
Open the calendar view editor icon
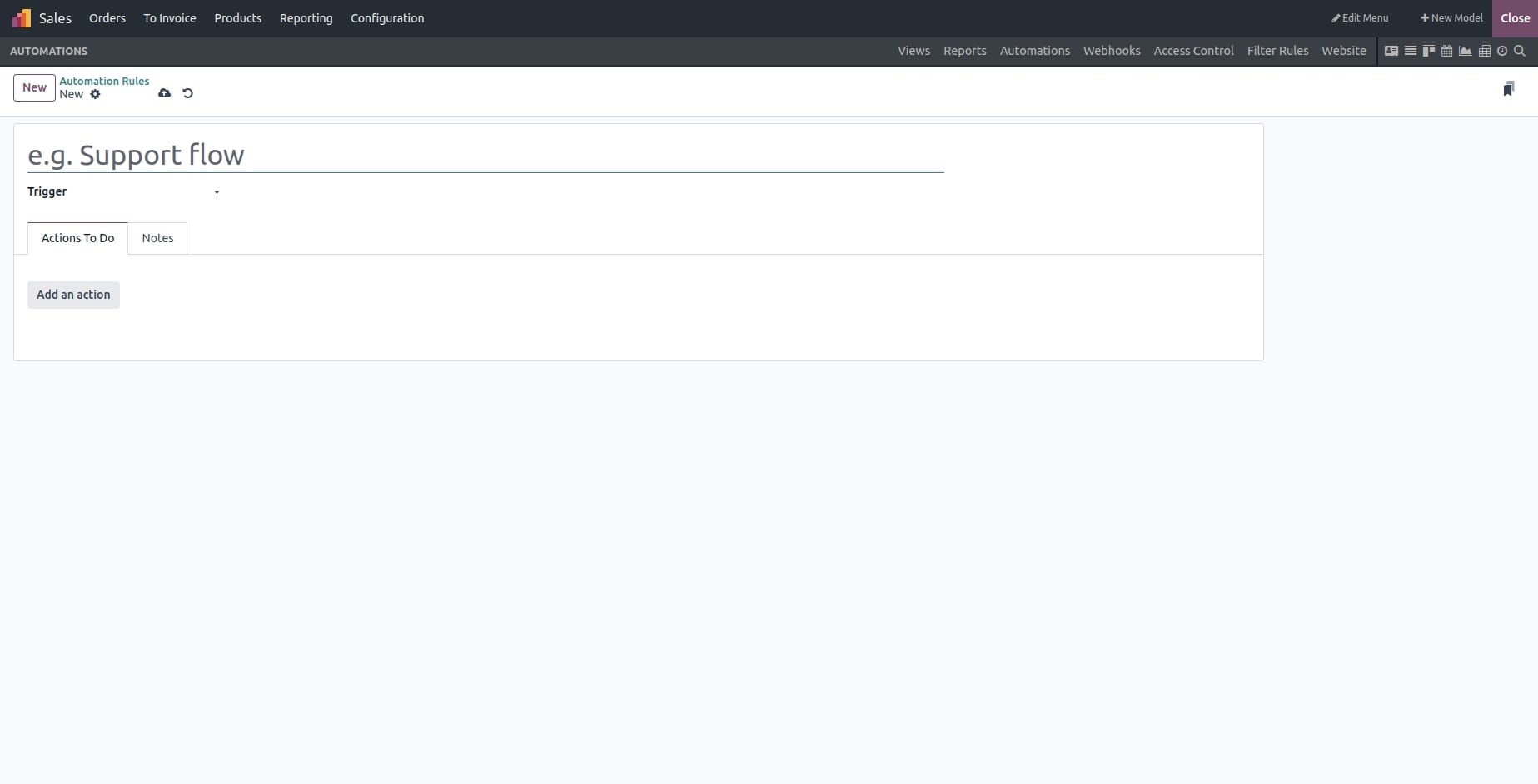click(1447, 51)
